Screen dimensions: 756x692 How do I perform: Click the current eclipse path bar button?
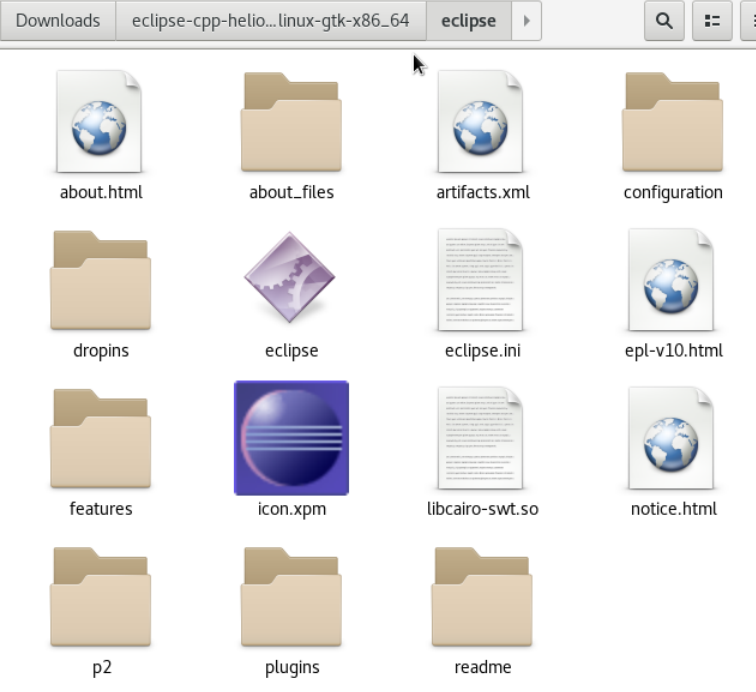(469, 20)
